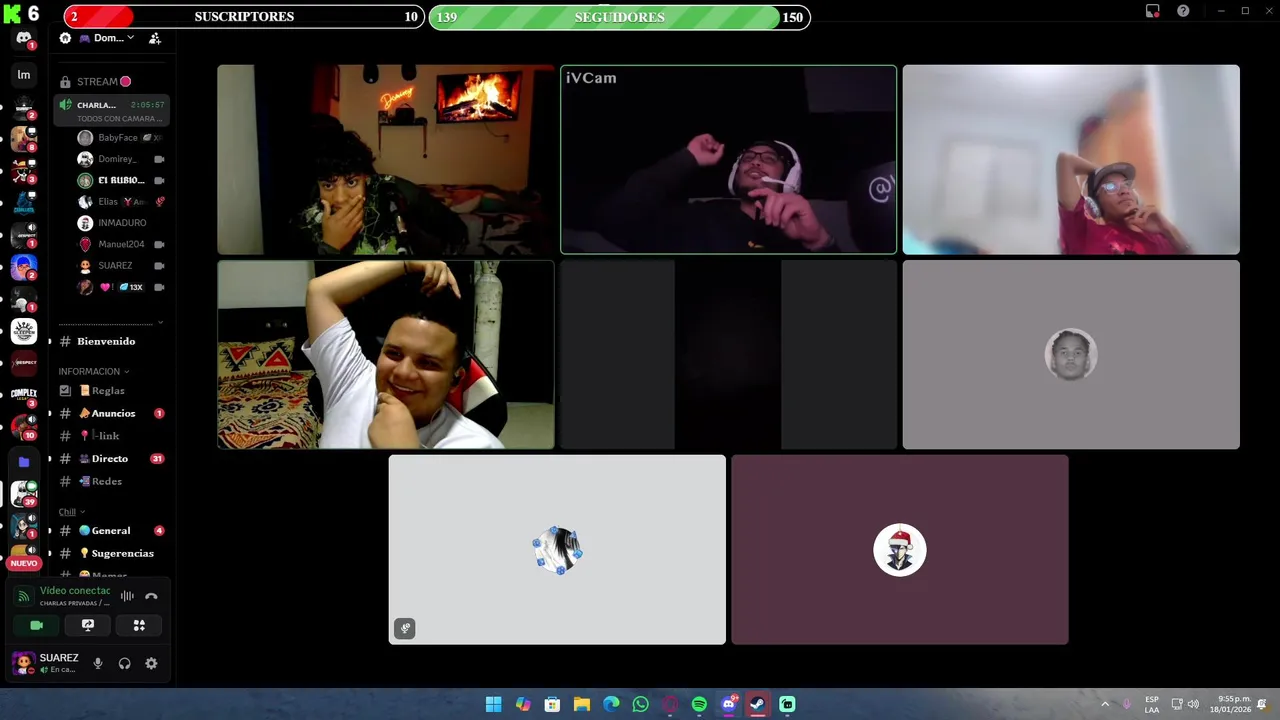Click the SEGUIDORES progress bar
1280x720 pixels.
tap(620, 17)
